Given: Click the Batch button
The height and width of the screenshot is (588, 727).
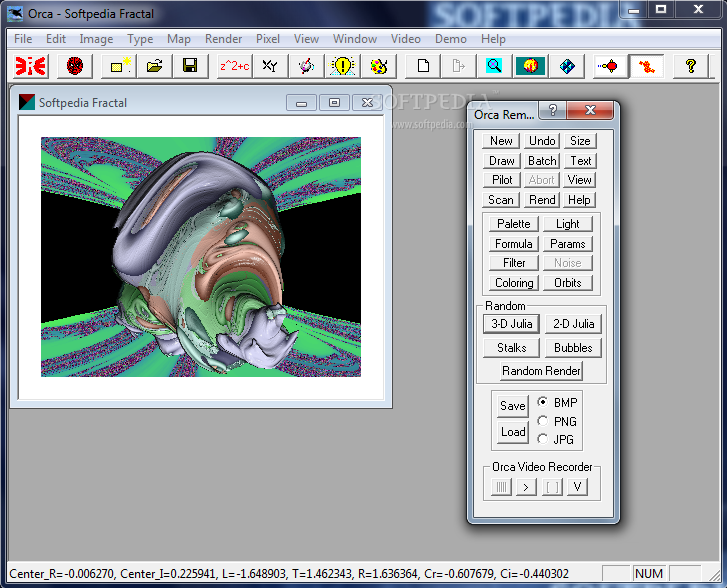Looking at the screenshot, I should coord(542,160).
